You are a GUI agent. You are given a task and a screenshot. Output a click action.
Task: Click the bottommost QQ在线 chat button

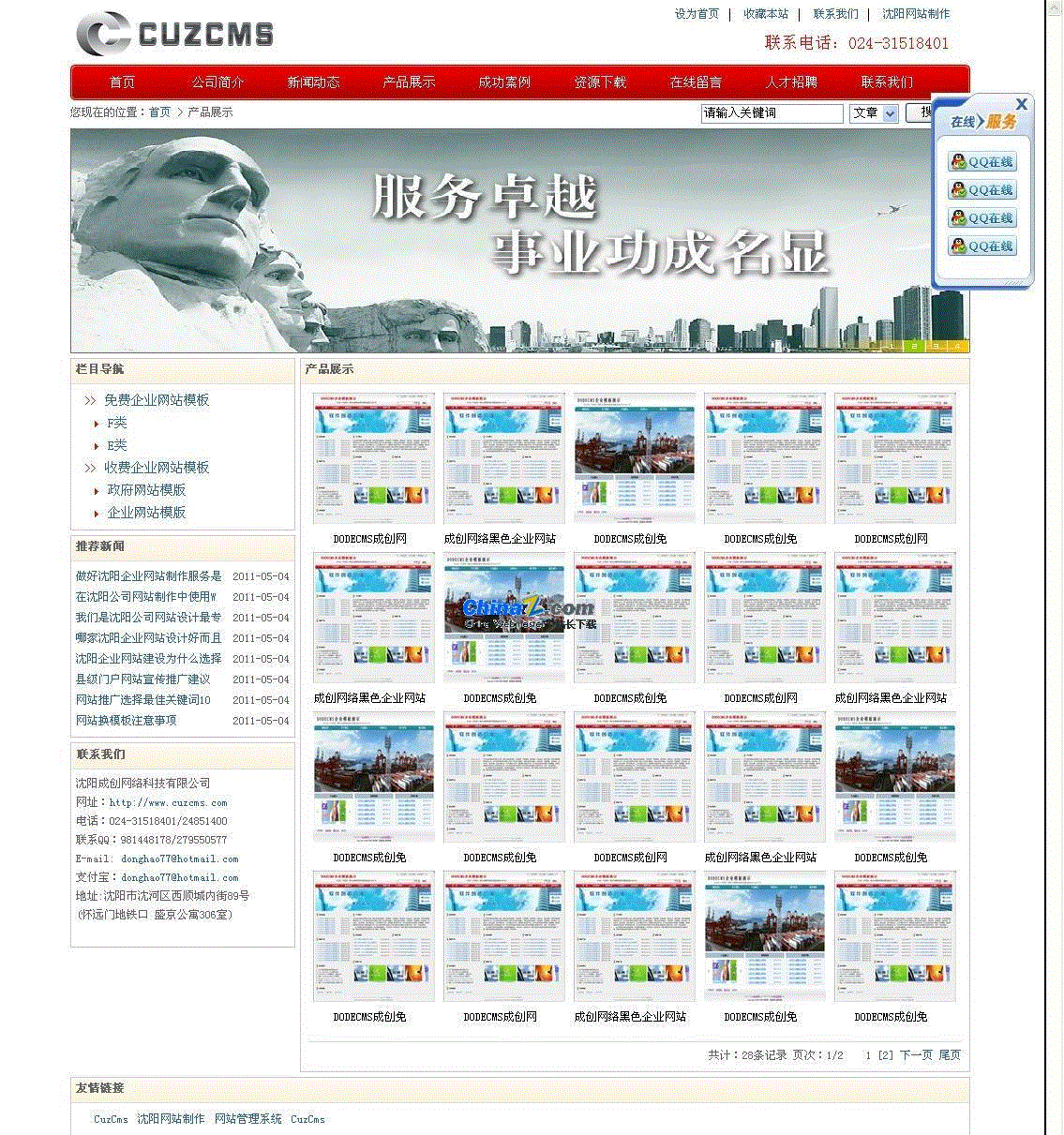(982, 246)
